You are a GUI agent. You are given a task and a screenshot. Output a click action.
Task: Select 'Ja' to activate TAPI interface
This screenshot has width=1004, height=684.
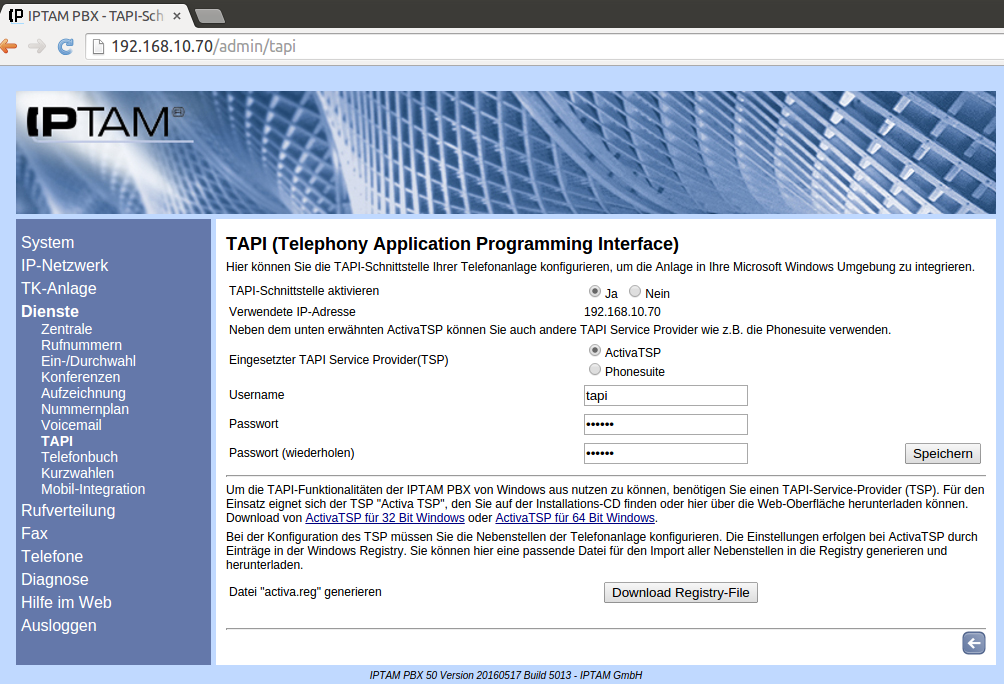tap(595, 292)
